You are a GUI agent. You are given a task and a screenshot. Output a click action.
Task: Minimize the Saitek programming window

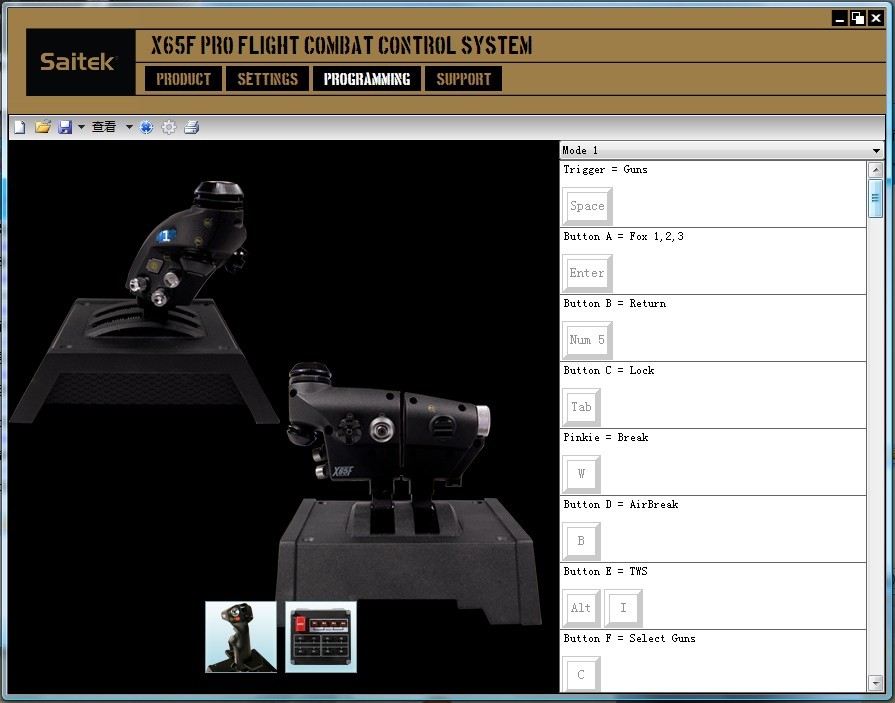click(x=839, y=19)
